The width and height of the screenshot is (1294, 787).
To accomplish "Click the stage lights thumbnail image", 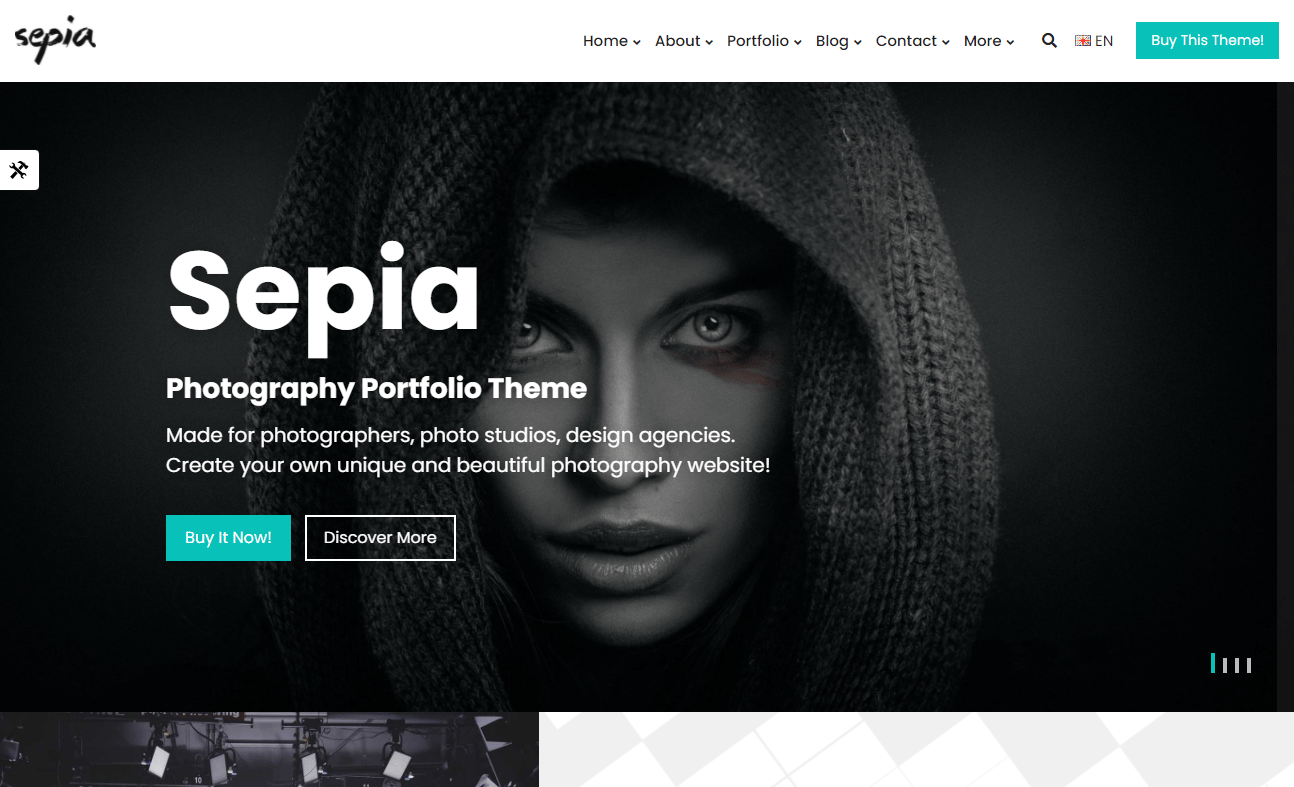I will [x=269, y=749].
